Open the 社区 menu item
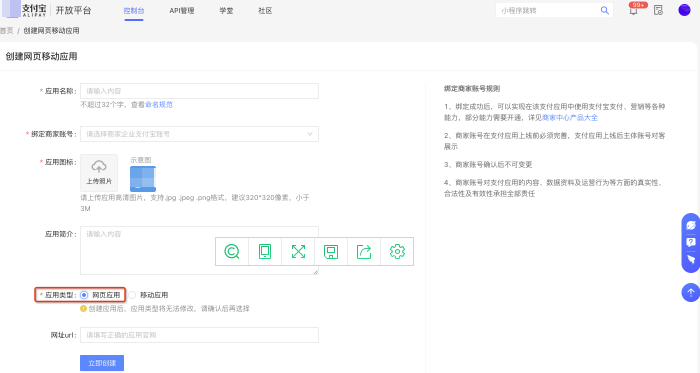The height and width of the screenshot is (373, 700). click(x=265, y=11)
